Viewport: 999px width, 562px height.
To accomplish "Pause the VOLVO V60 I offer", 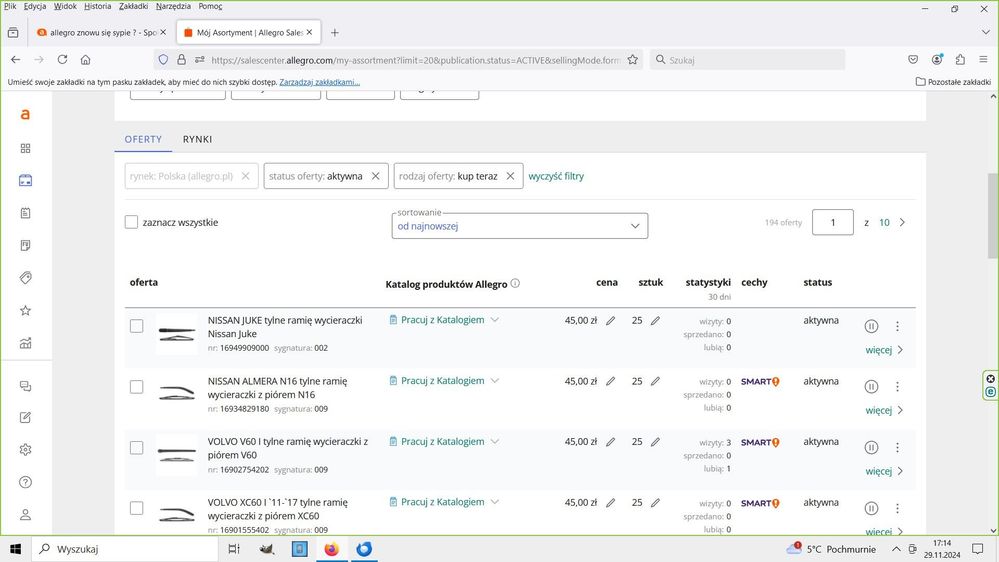I will pyautogui.click(x=871, y=447).
